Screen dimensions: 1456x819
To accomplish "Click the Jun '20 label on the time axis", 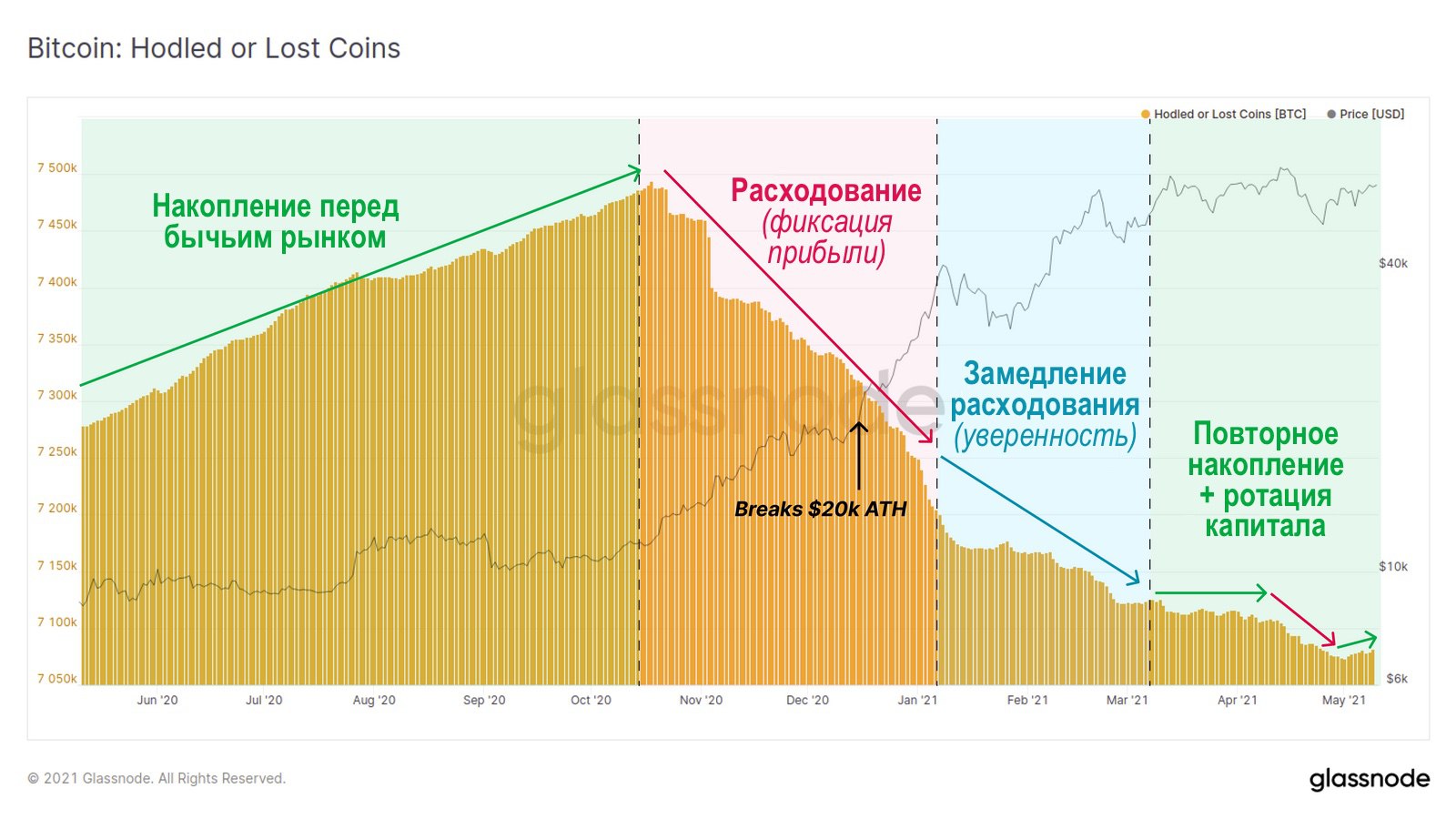I will tap(157, 701).
